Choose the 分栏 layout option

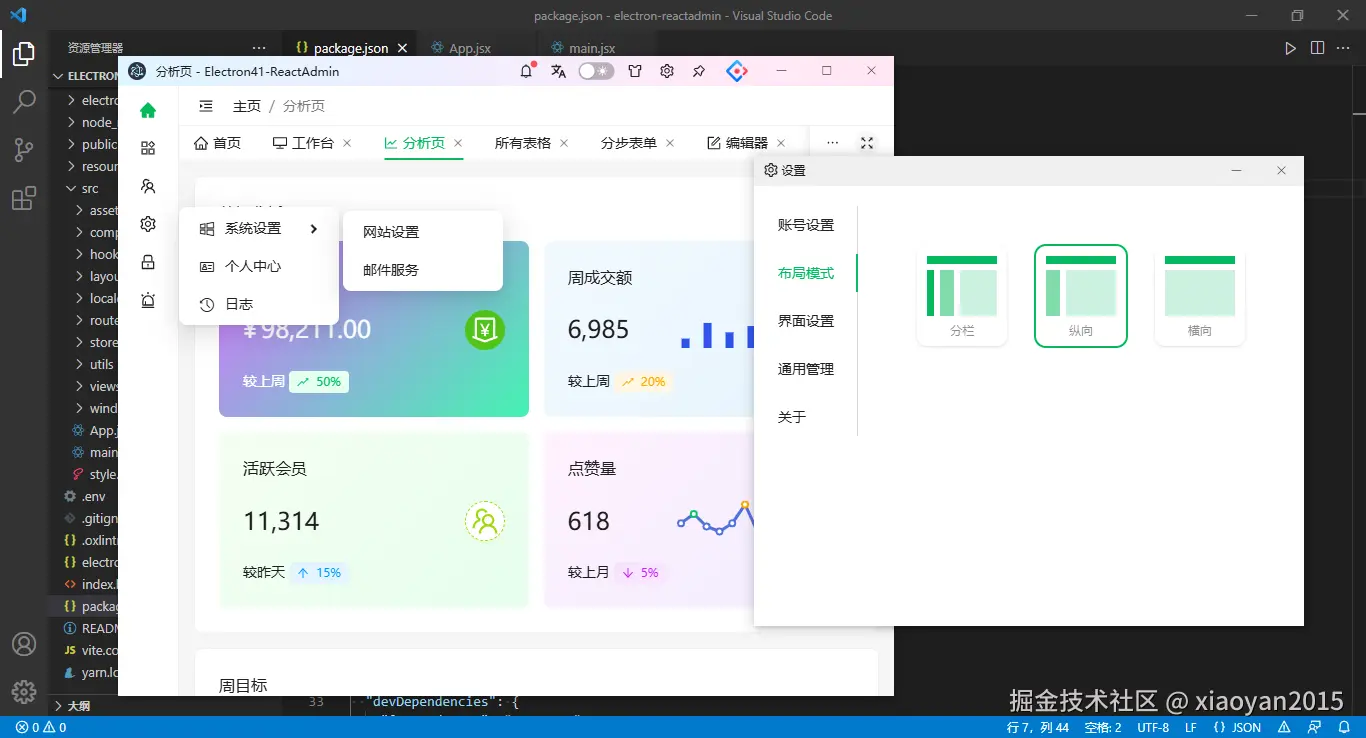point(962,296)
